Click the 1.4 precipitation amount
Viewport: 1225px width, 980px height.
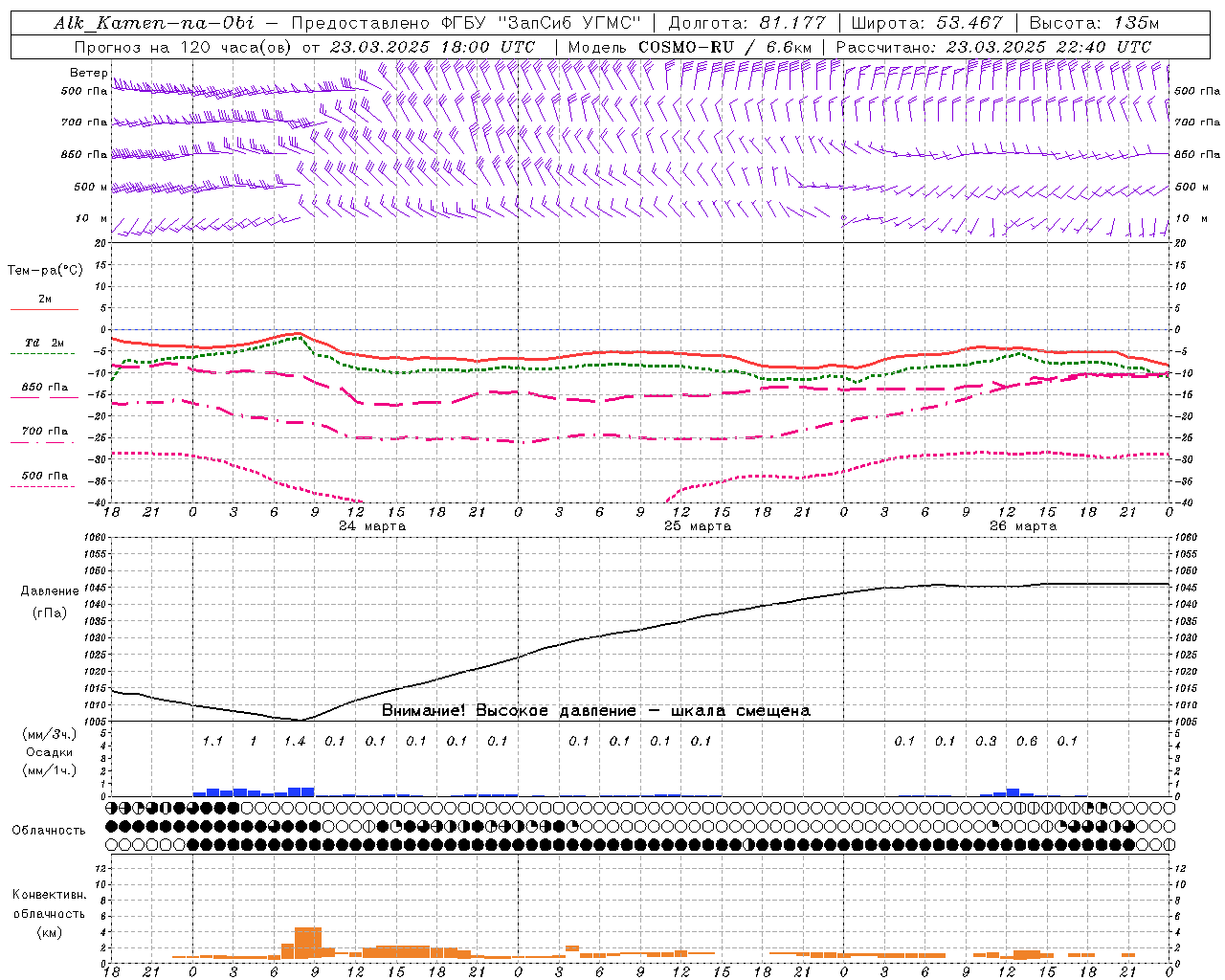click(294, 742)
